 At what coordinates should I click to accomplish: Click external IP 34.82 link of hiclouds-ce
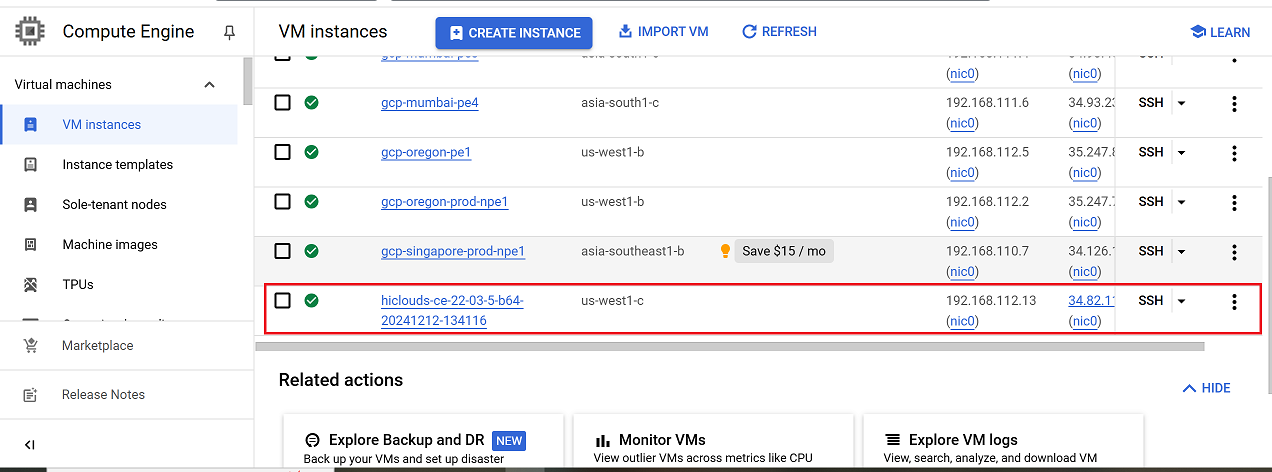click(1091, 300)
